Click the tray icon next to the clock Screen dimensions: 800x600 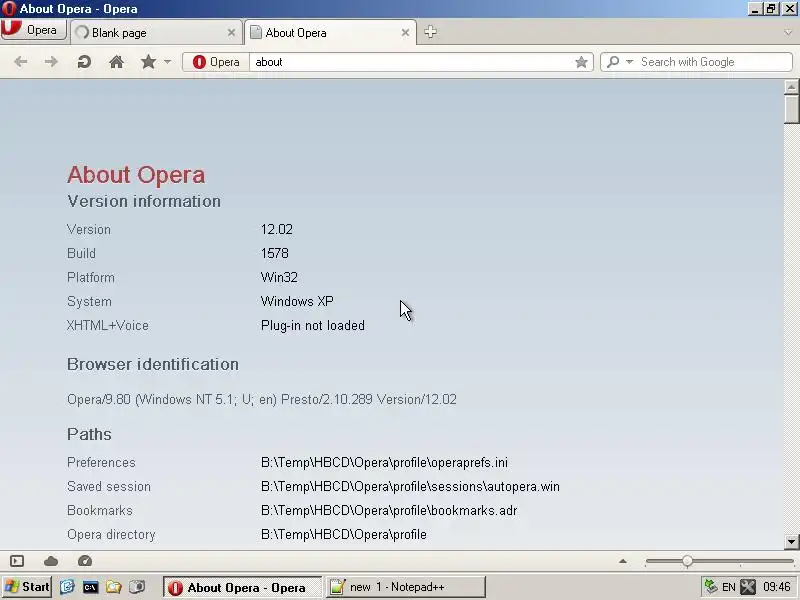pos(748,587)
